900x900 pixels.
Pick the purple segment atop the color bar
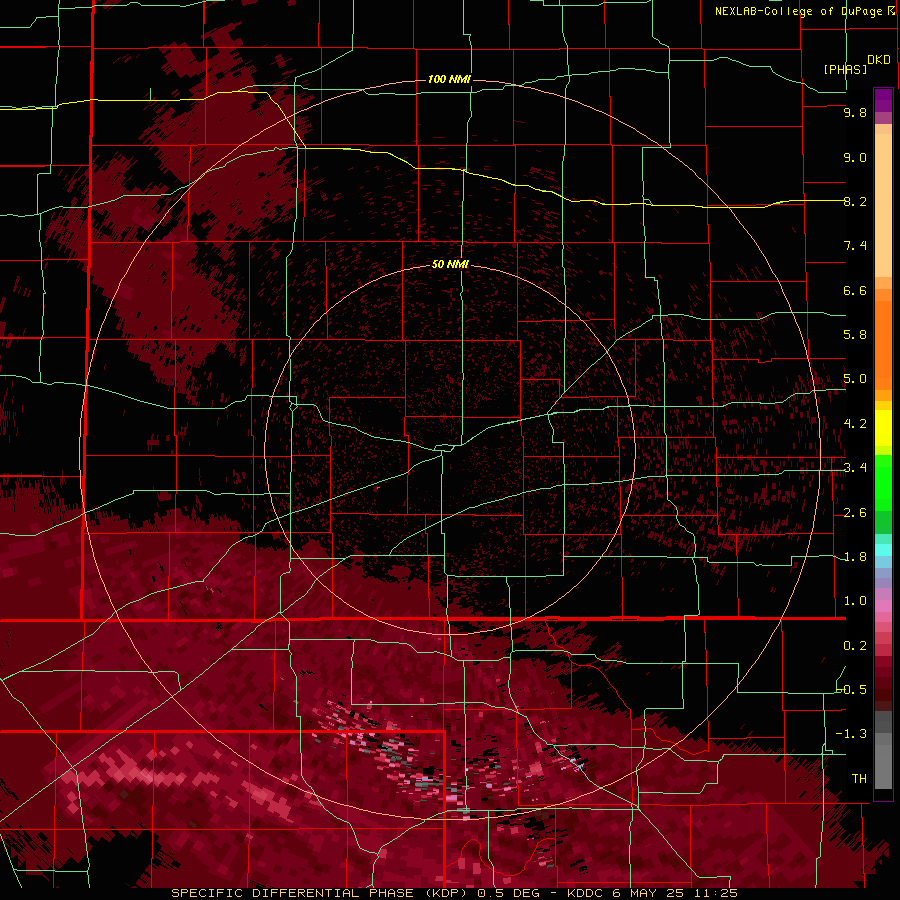pos(883,100)
